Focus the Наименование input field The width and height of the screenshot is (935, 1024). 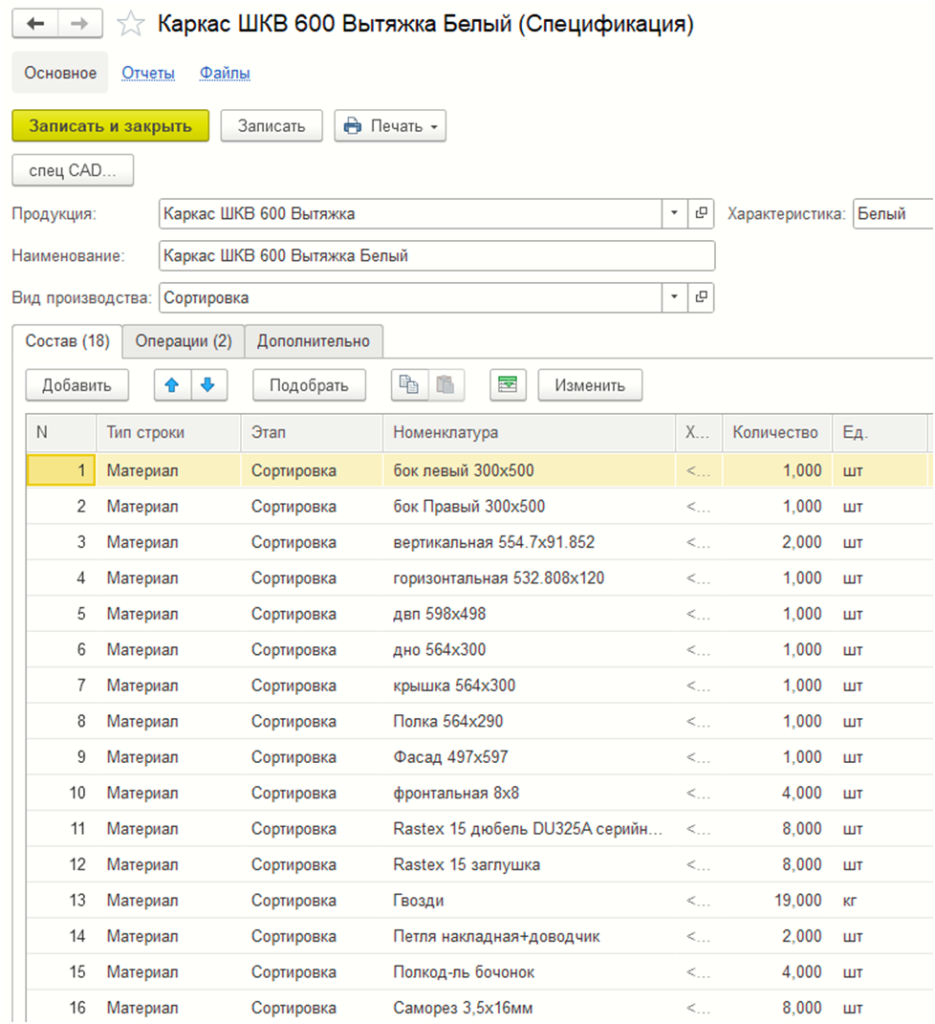point(437,255)
